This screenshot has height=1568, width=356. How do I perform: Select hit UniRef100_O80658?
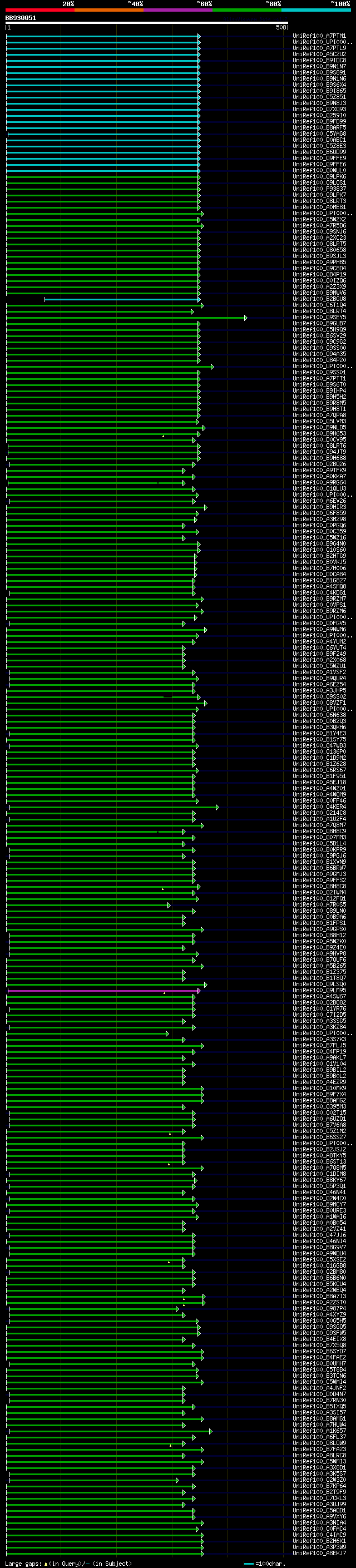pyautogui.click(x=319, y=250)
